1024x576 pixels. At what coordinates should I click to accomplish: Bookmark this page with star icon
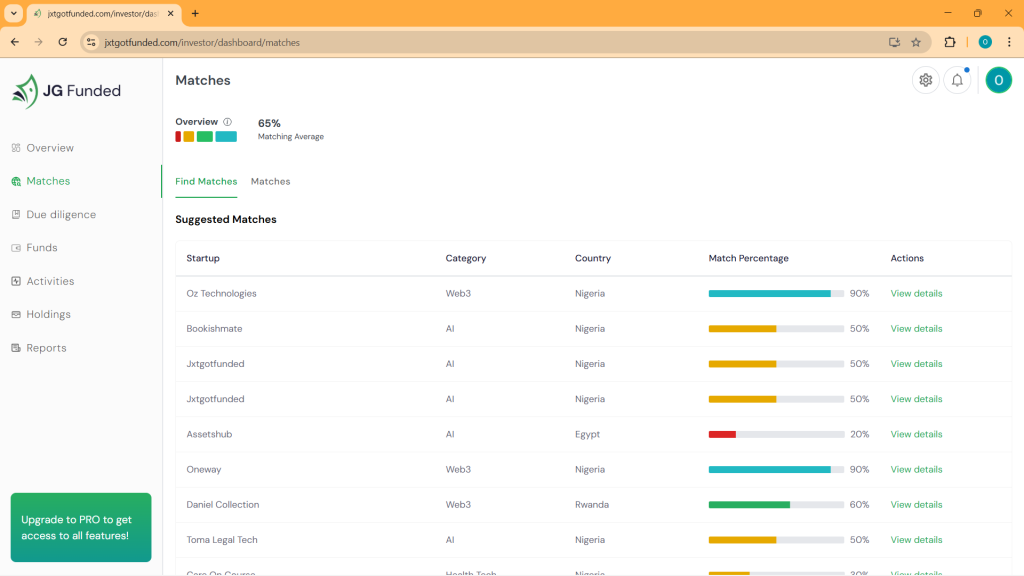pos(916,42)
